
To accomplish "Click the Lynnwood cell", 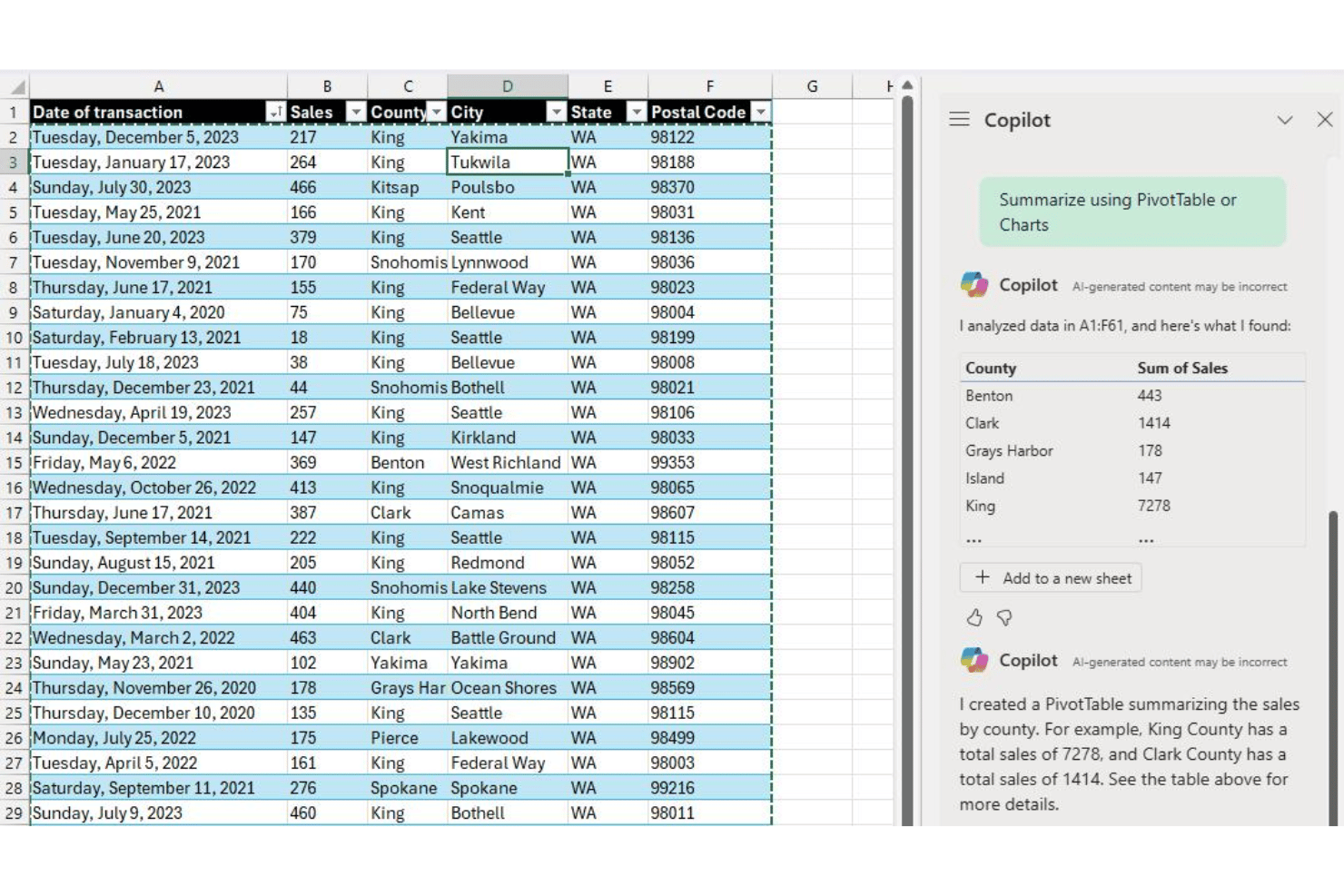I will pos(508,262).
